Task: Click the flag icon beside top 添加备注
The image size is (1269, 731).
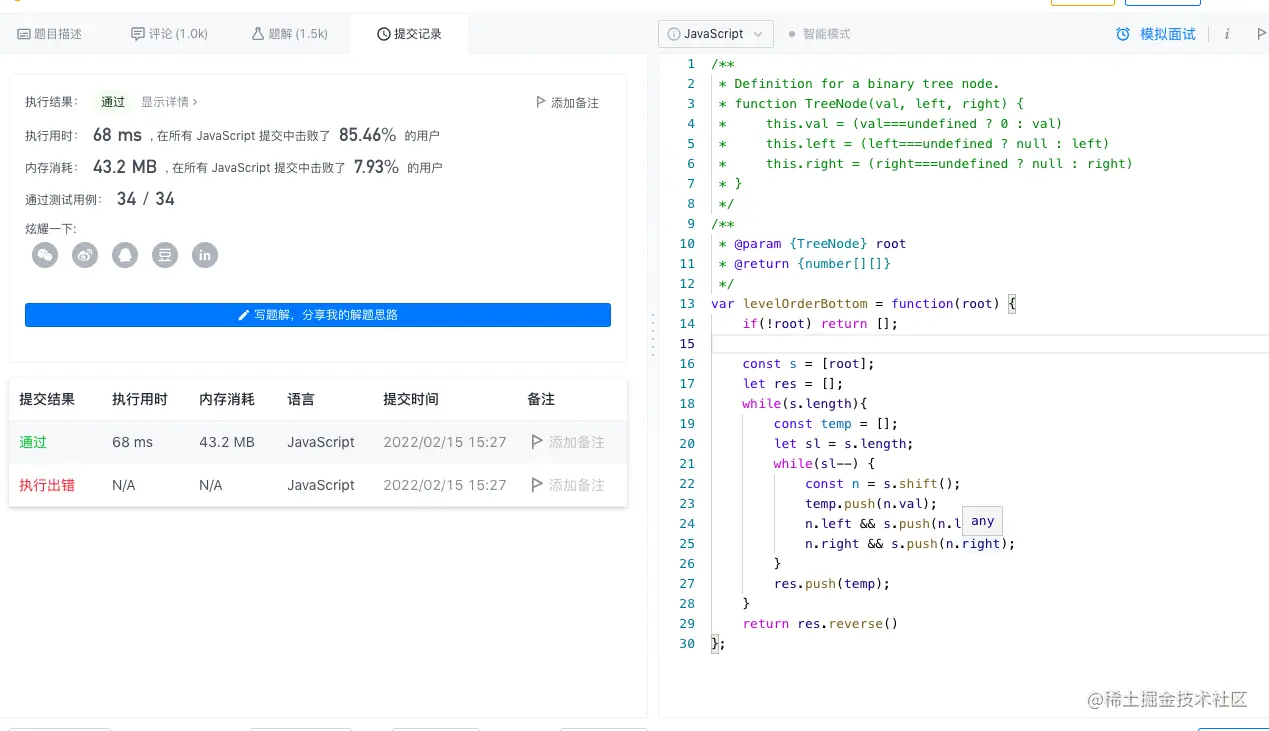Action: [x=541, y=102]
